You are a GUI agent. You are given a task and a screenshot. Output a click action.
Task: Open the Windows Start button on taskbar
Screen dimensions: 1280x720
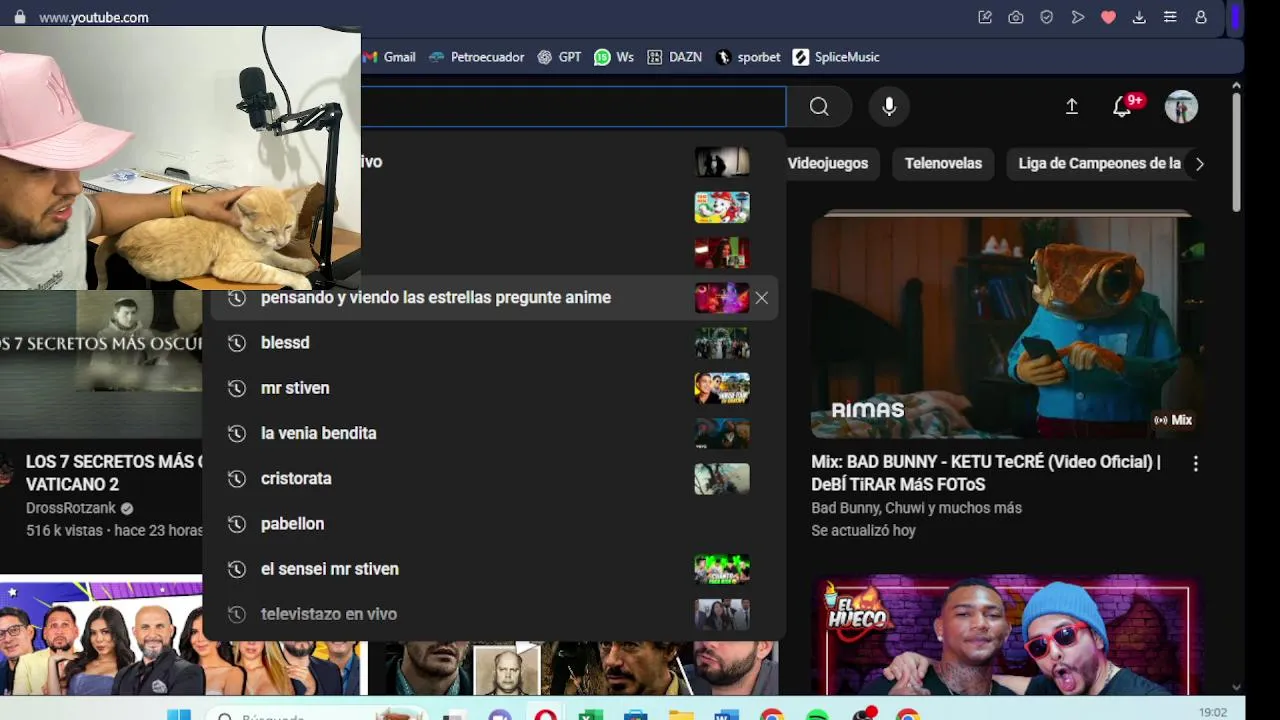click(x=179, y=714)
